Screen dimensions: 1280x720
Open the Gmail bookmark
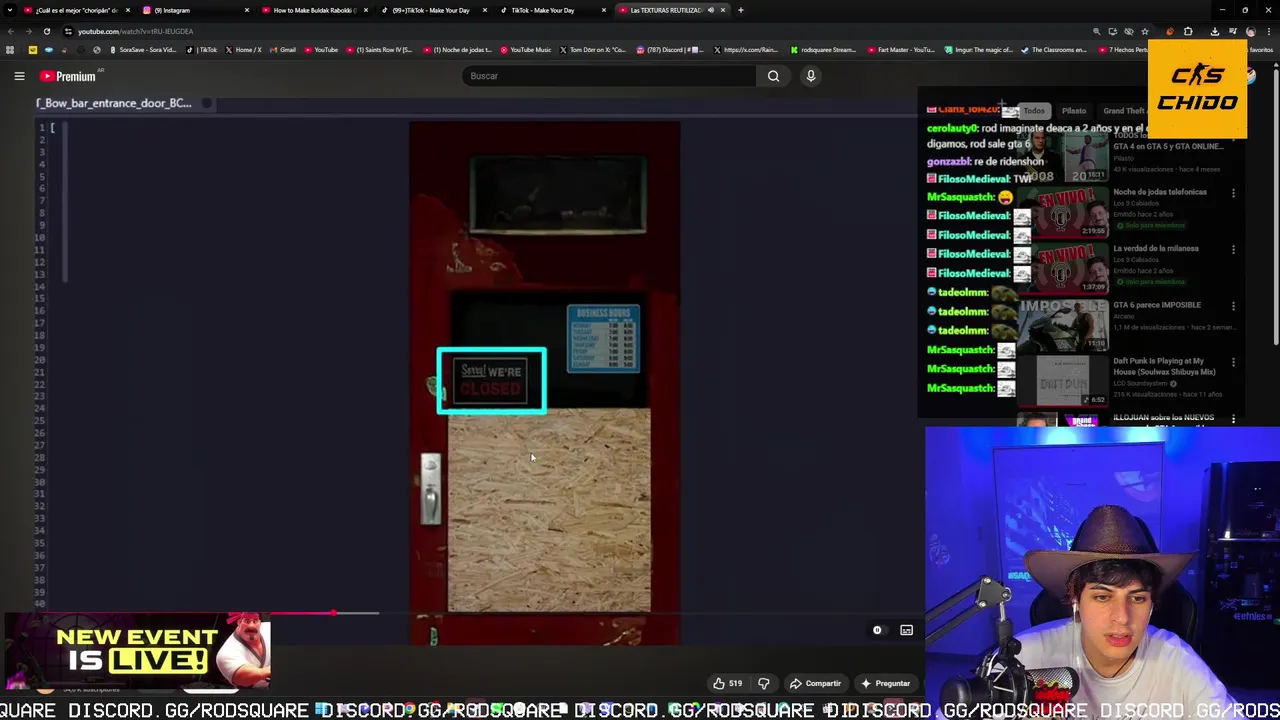283,50
